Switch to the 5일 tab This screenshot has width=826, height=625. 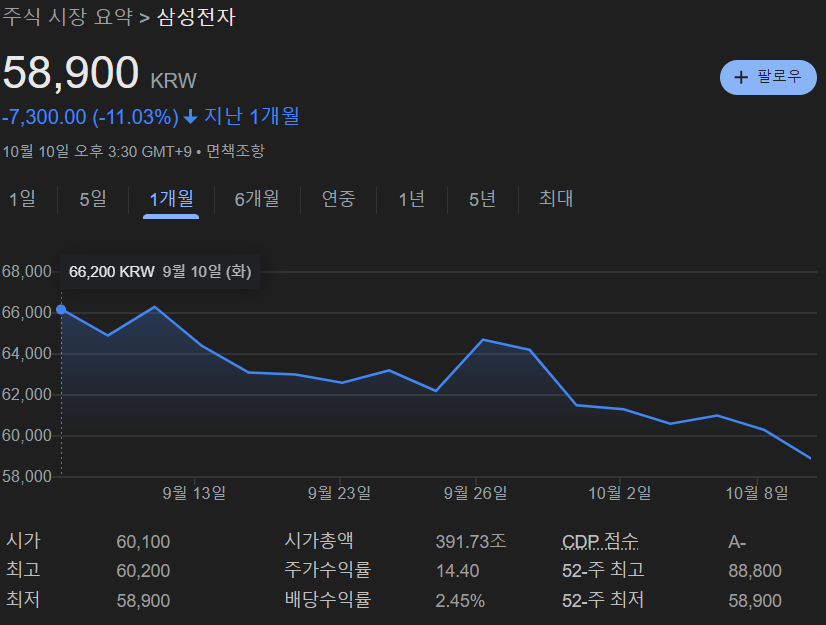pos(93,199)
